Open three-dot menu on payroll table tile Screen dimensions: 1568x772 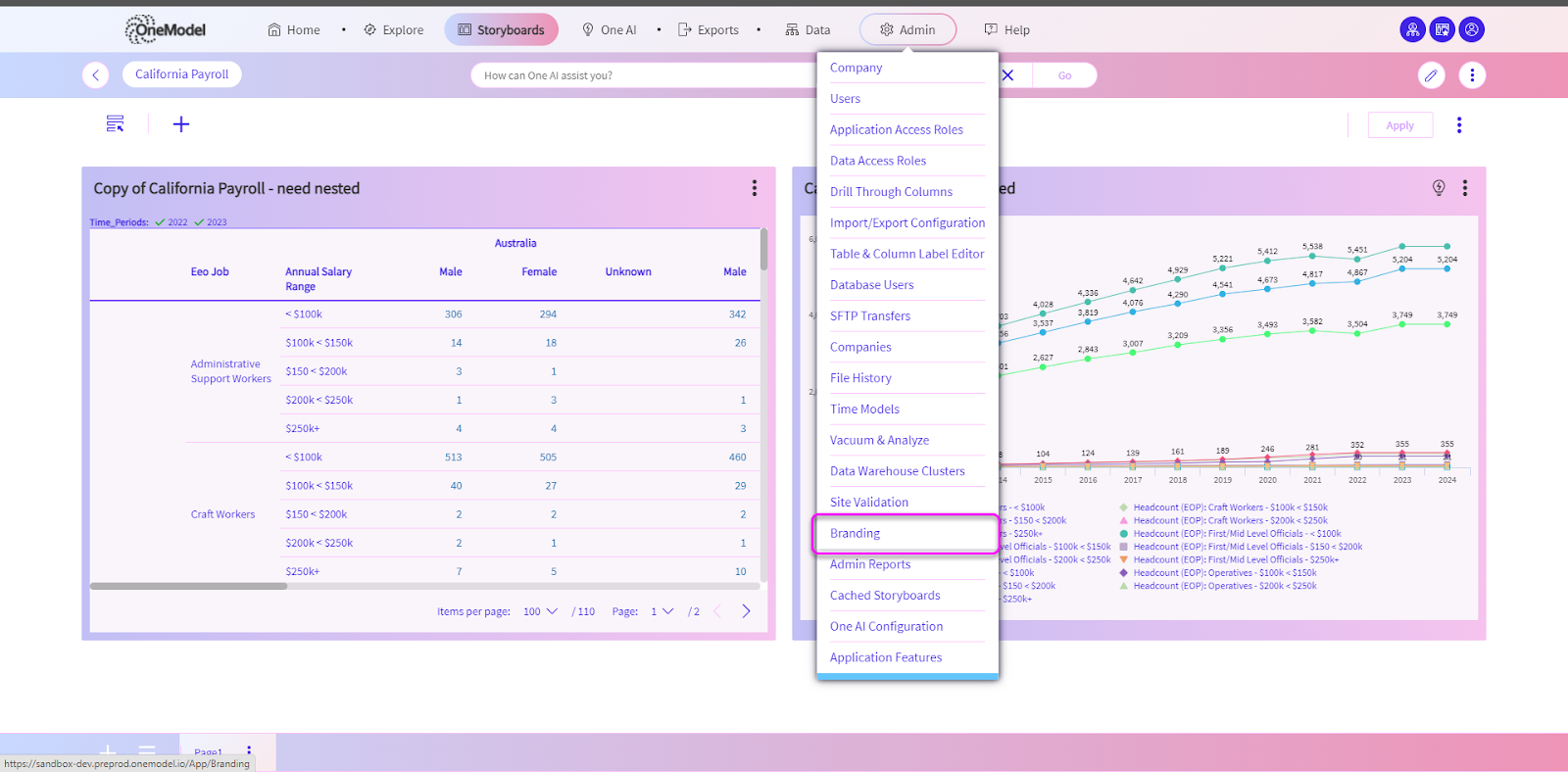(x=754, y=188)
